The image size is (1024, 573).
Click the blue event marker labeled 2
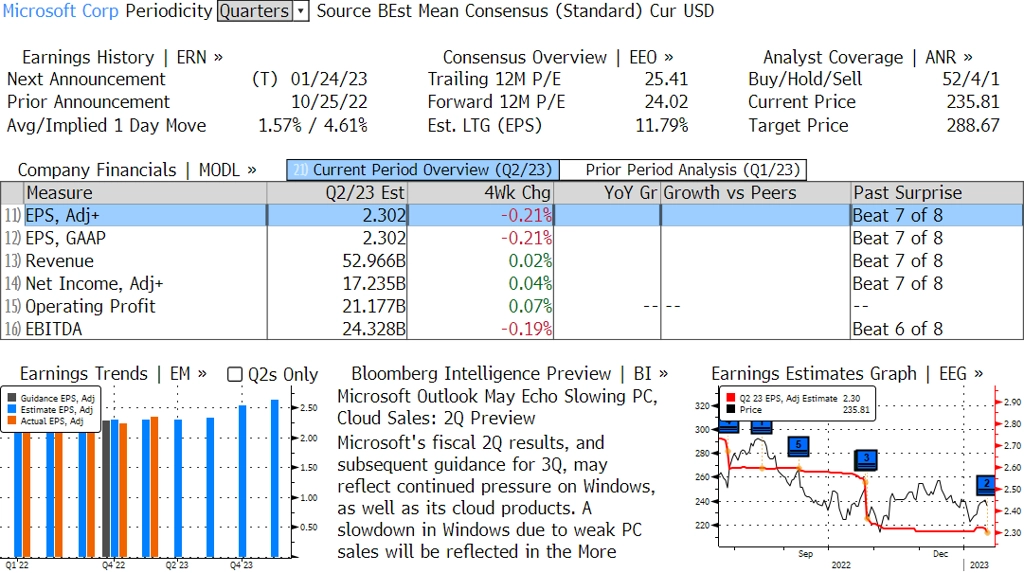[x=986, y=485]
